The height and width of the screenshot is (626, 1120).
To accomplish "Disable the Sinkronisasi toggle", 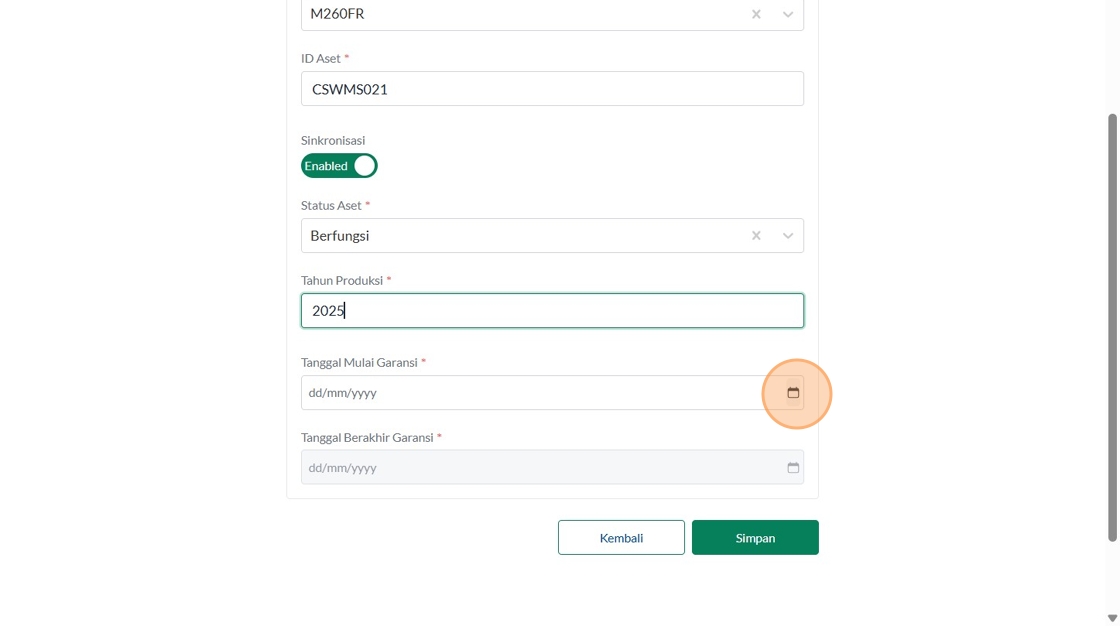I will pyautogui.click(x=339, y=166).
